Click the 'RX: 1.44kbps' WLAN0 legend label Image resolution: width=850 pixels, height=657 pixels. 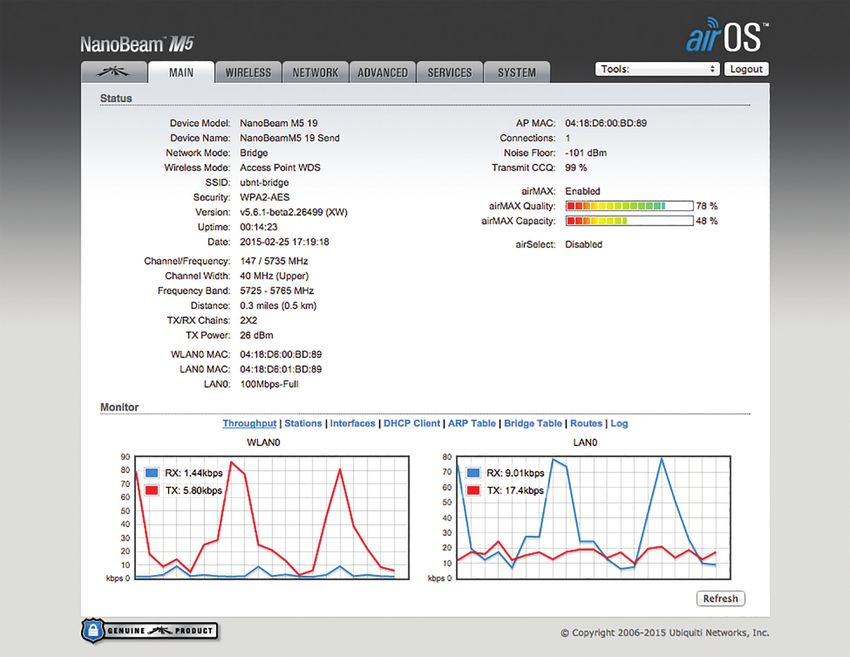tap(194, 473)
